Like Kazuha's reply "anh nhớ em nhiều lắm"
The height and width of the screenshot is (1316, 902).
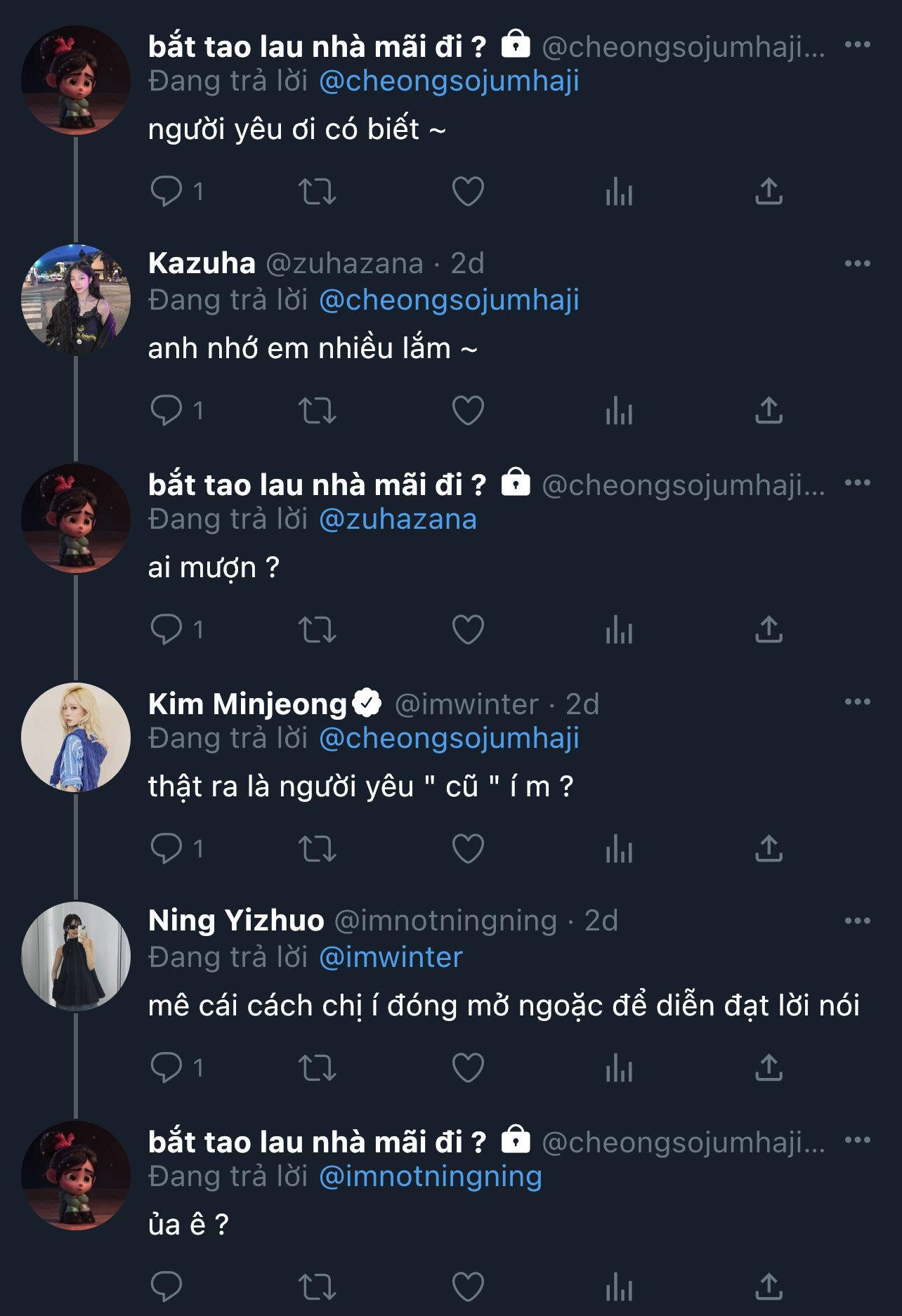tap(468, 411)
